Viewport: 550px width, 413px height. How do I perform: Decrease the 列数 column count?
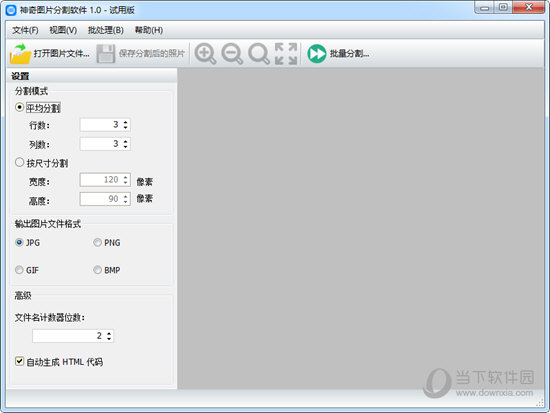126,147
